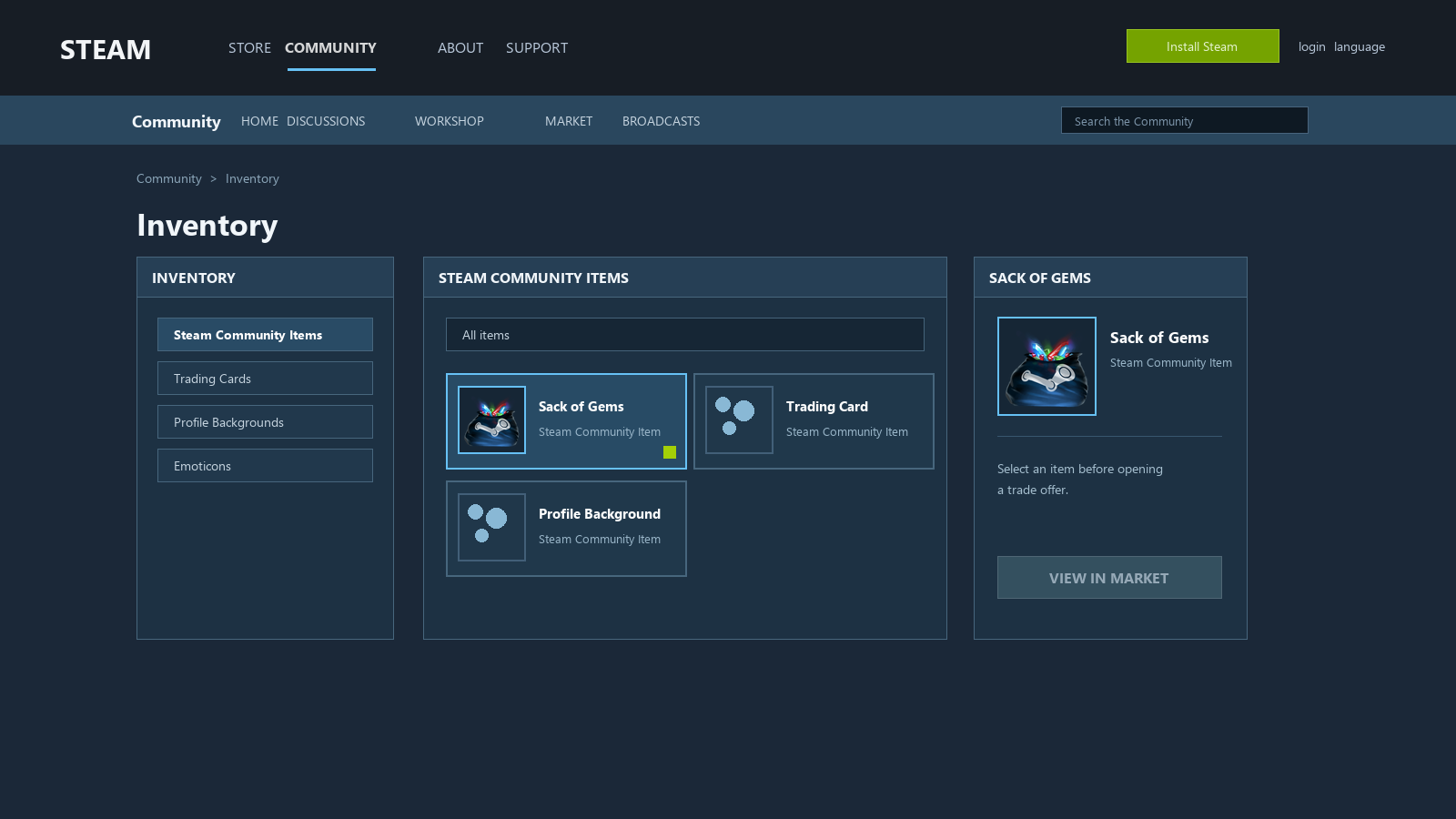Screen dimensions: 1456x819
Task: Click the Community heading in sub-navigation
Action: click(x=177, y=121)
